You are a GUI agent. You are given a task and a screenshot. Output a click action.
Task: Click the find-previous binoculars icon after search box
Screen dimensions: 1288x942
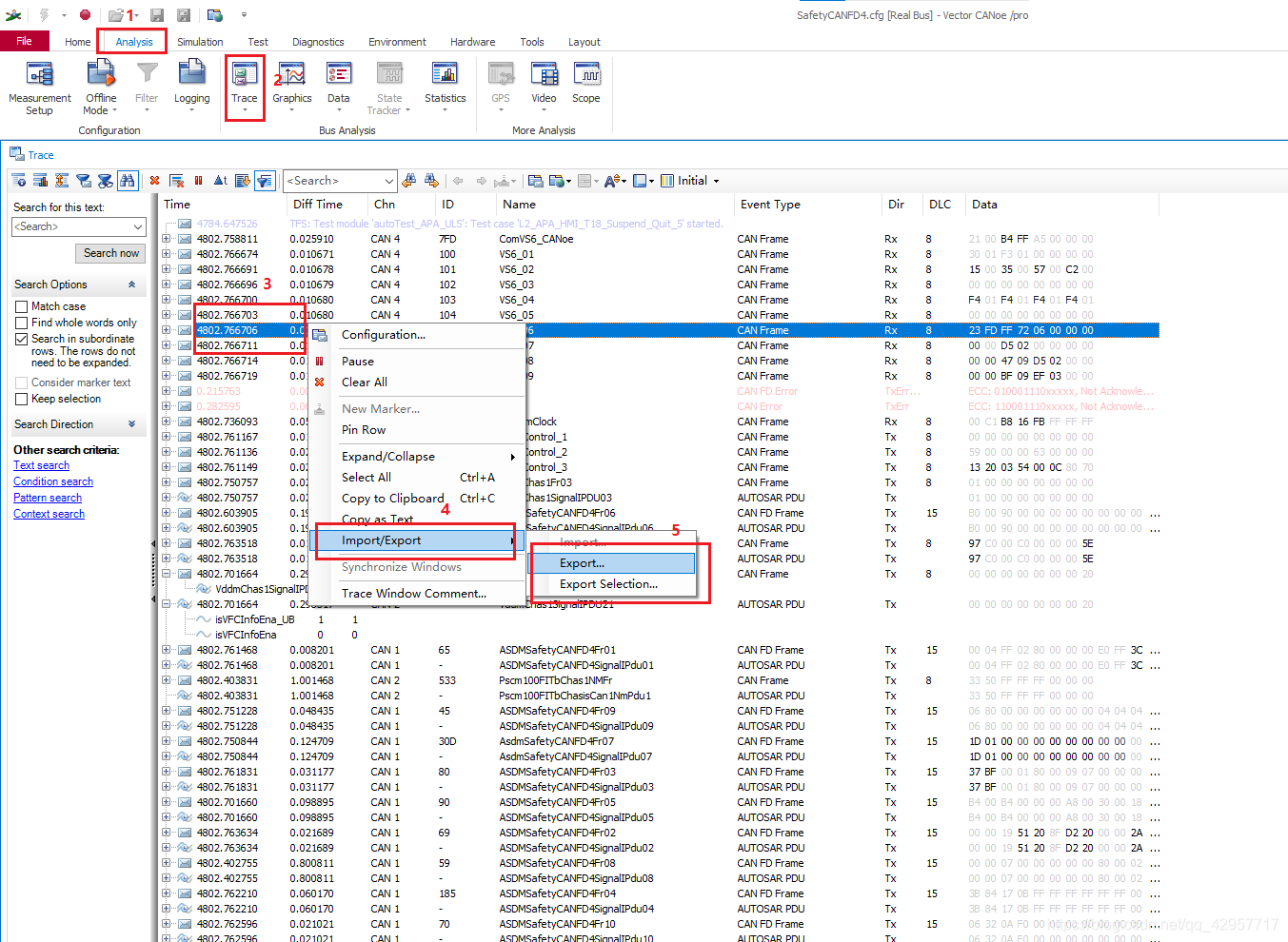coord(409,180)
